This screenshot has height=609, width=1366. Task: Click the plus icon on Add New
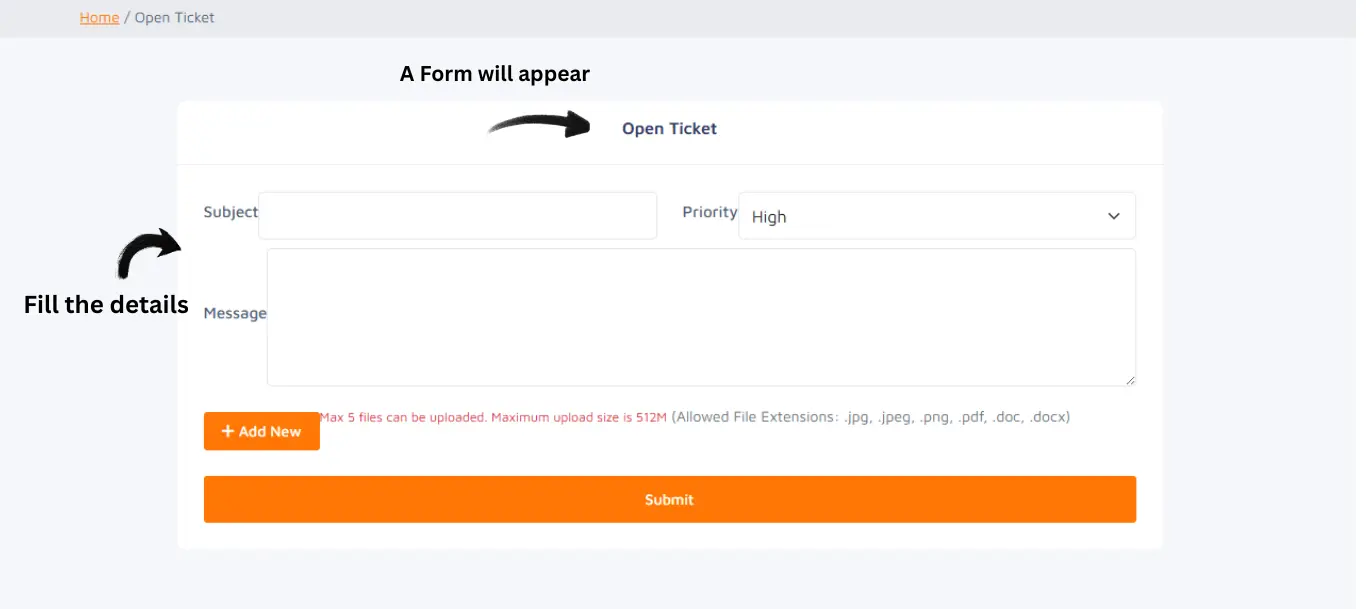point(228,431)
